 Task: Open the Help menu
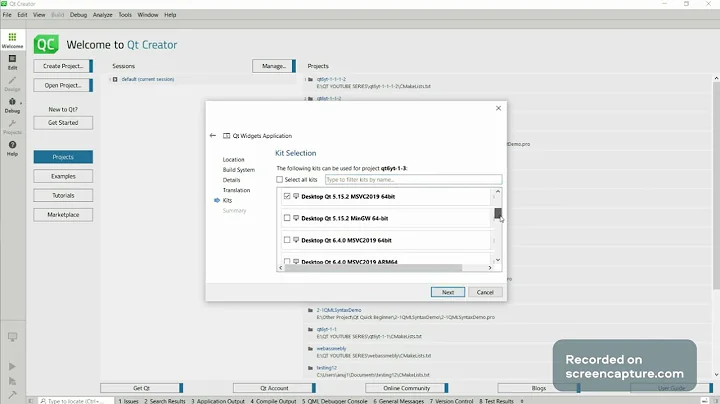170,15
